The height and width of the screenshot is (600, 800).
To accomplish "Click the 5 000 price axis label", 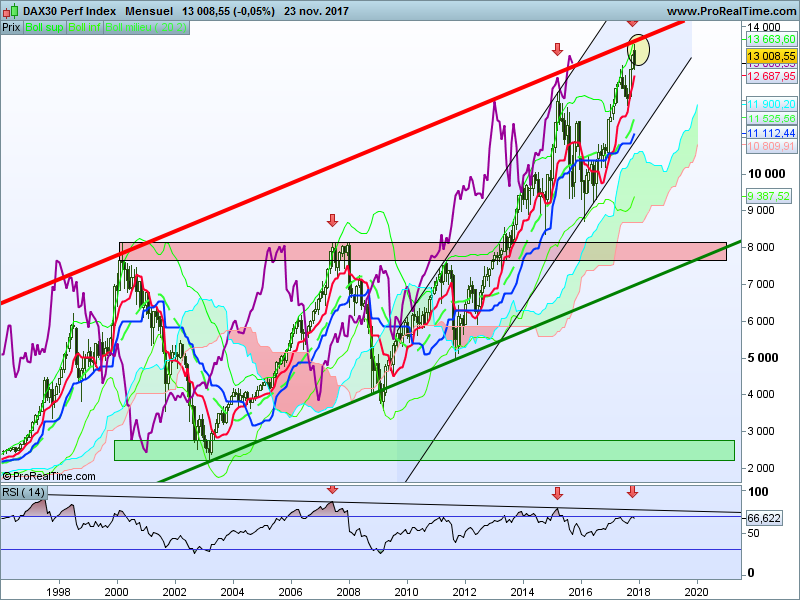I will click(x=763, y=358).
